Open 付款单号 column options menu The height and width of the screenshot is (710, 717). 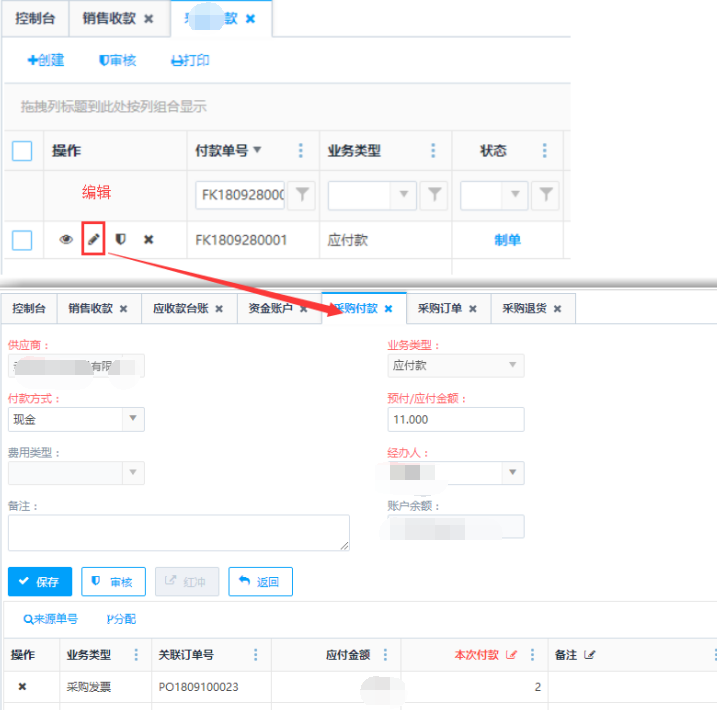tap(301, 151)
